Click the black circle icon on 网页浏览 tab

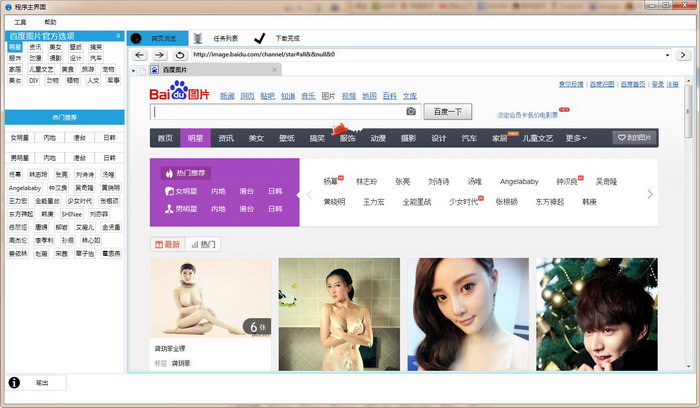(136, 38)
